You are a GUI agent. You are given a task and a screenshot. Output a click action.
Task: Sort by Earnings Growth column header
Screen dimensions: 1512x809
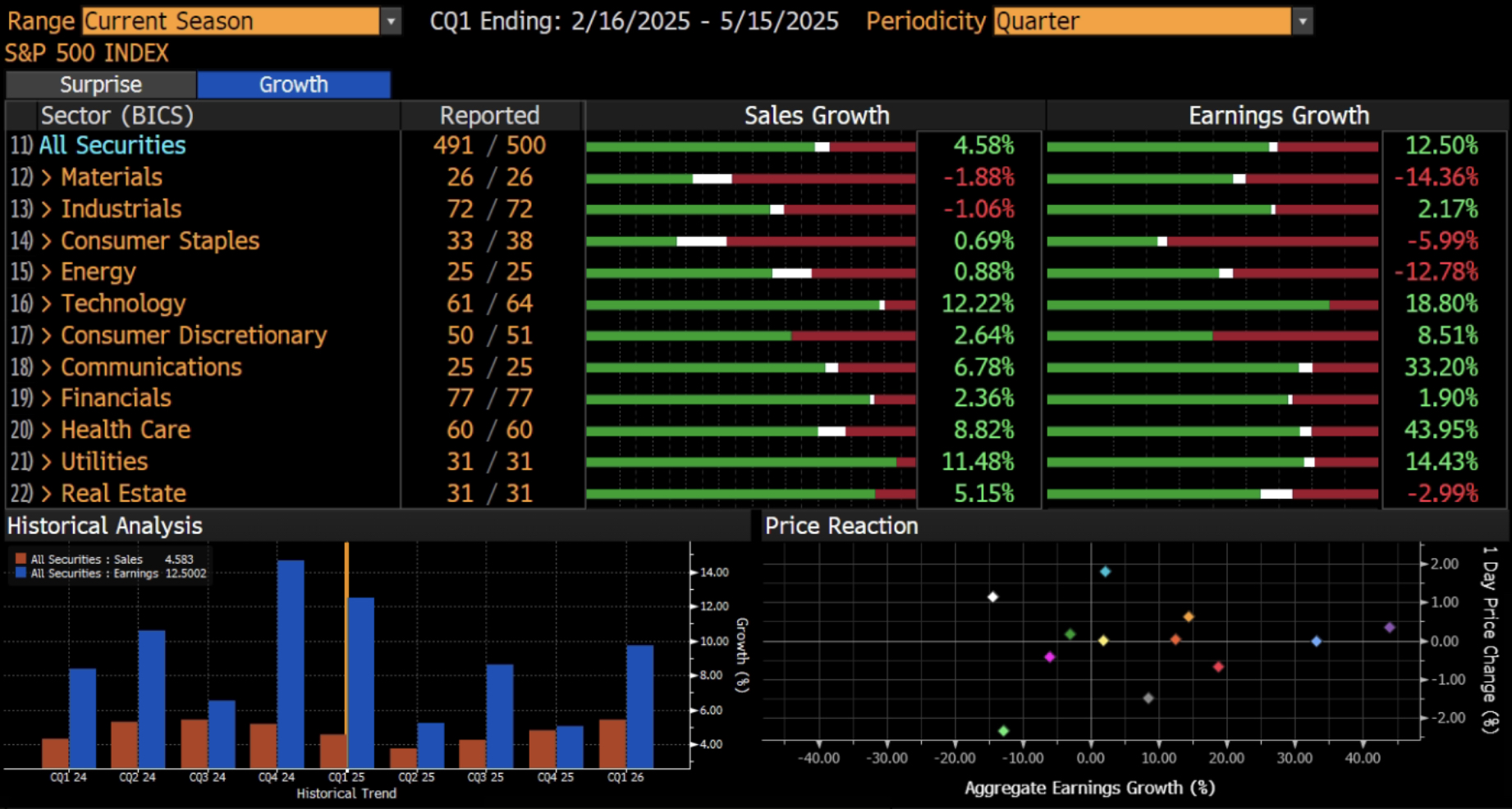[1278, 116]
